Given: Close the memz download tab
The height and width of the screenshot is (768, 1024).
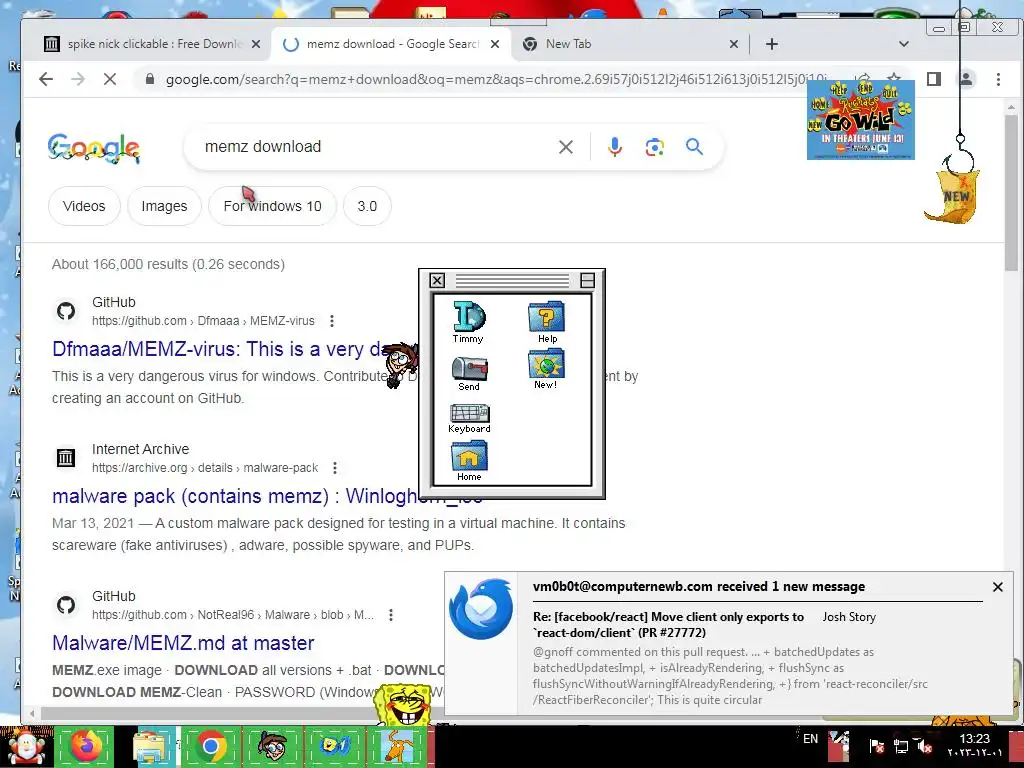Looking at the screenshot, I should [495, 44].
